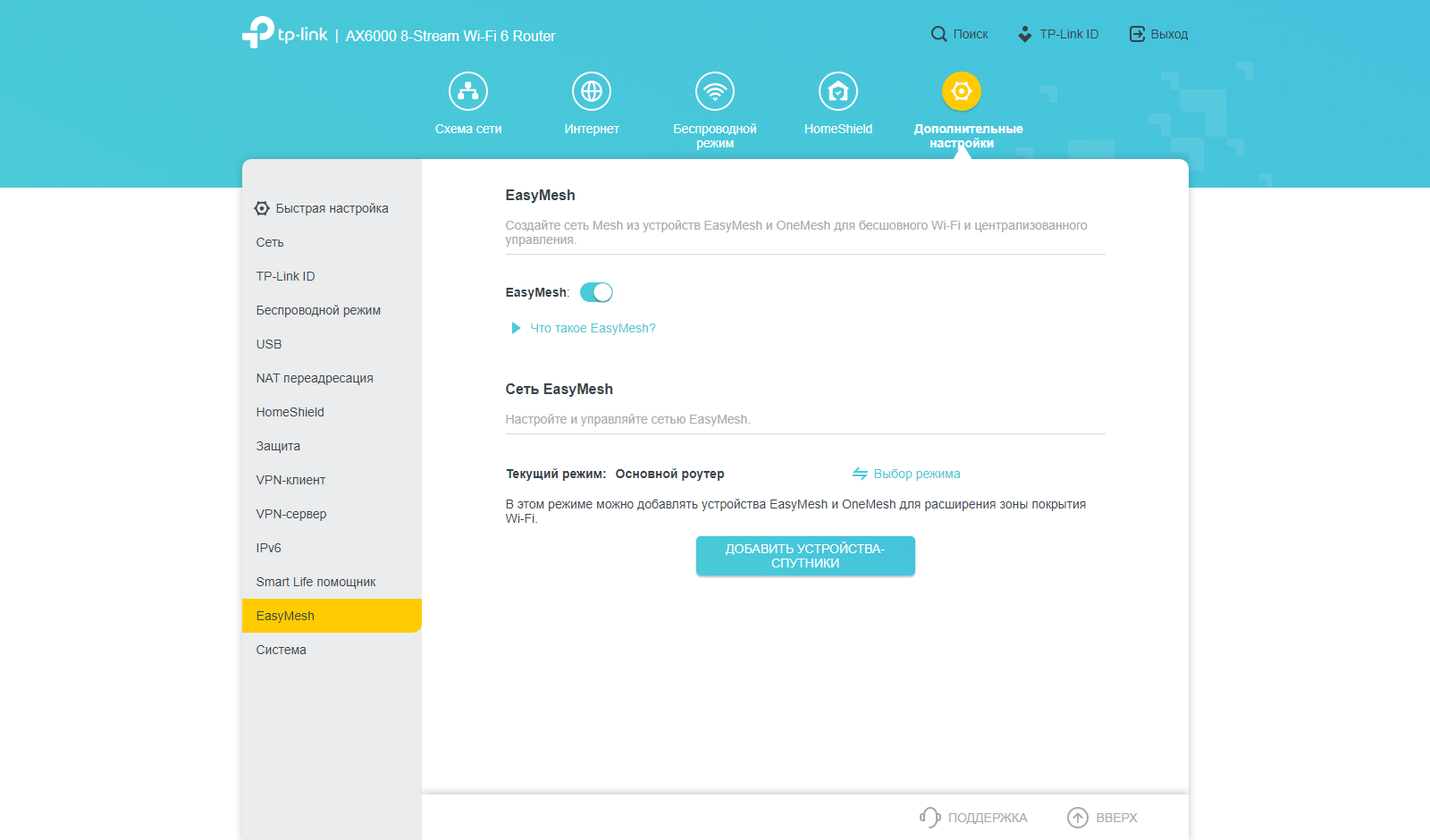Open Беспроводной режим in the sidebar

pos(332,310)
